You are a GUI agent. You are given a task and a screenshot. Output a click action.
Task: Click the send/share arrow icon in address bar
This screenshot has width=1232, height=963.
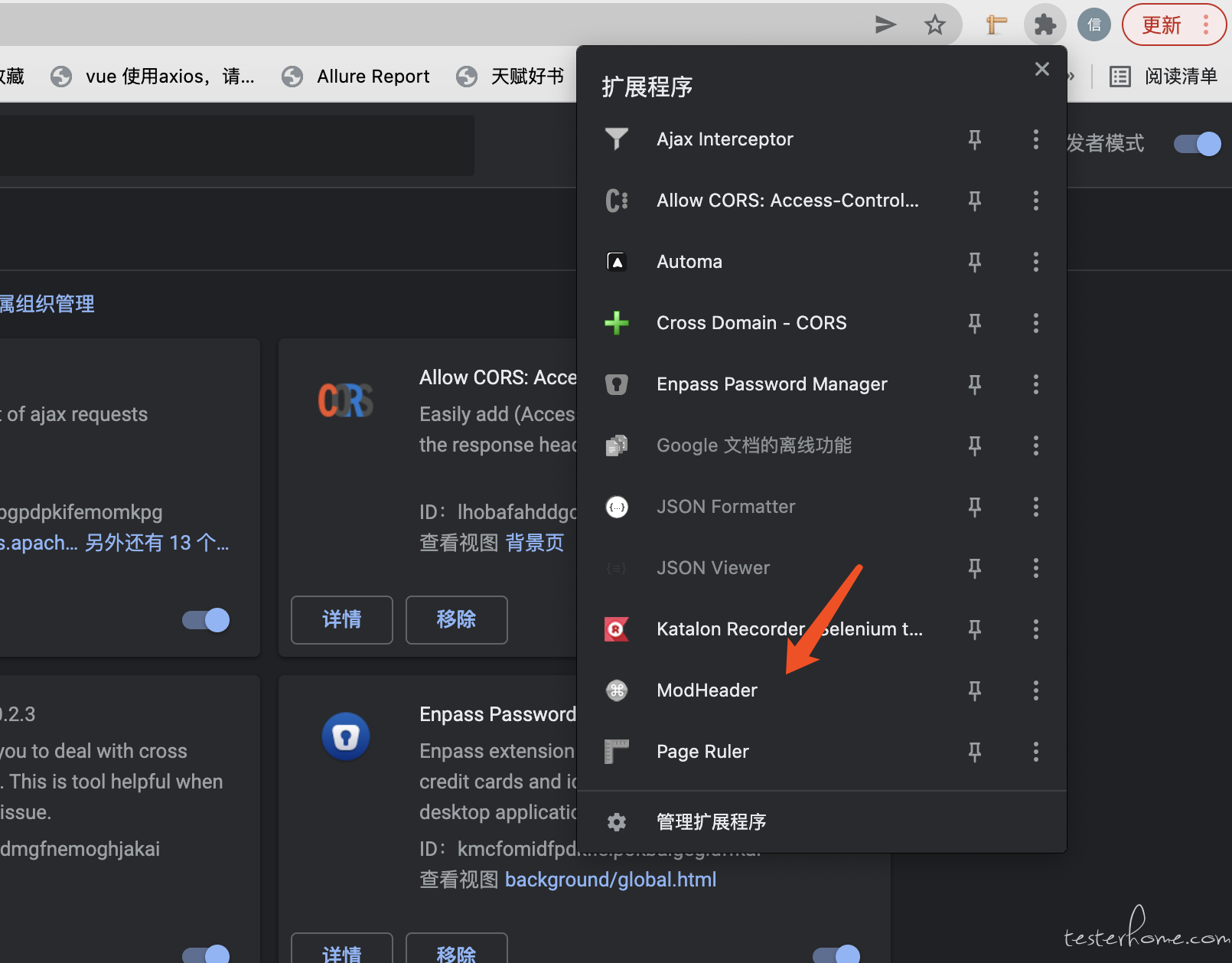(885, 25)
